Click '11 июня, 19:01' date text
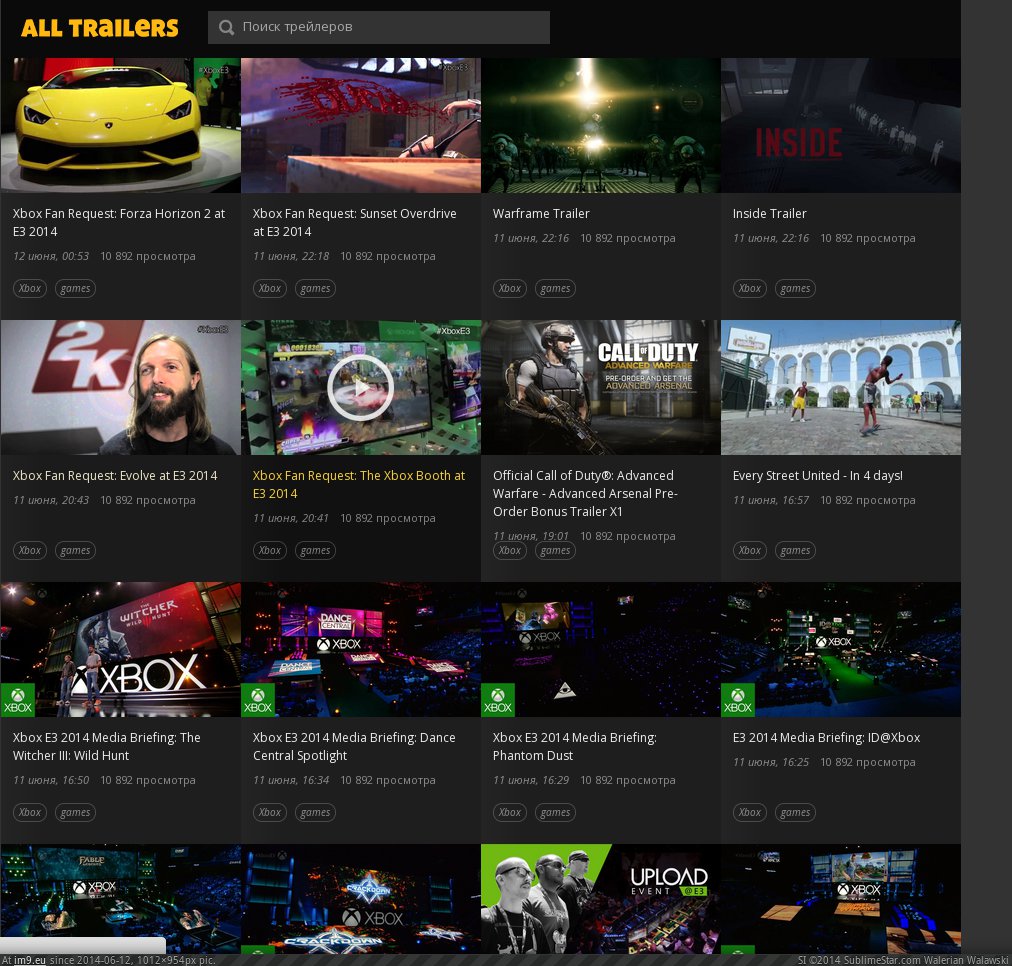Screen dimensions: 1012x966 pos(531,536)
